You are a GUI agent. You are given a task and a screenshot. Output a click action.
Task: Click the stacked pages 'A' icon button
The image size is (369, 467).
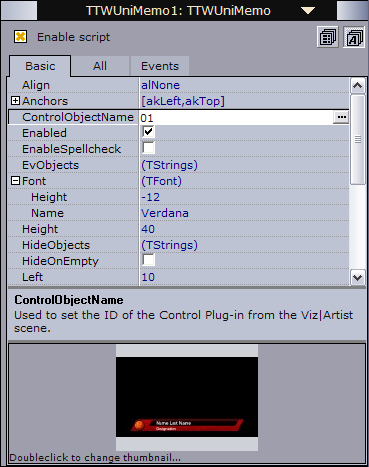pyautogui.click(x=354, y=37)
